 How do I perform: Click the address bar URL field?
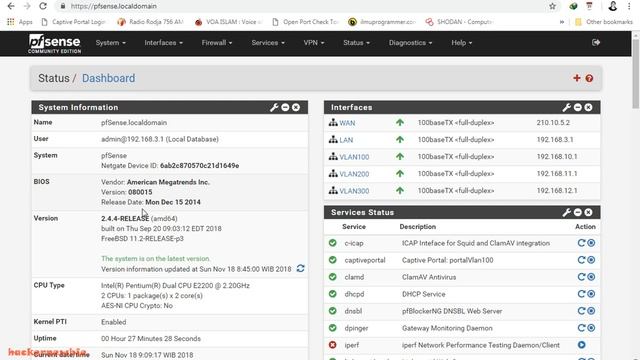[302, 6]
